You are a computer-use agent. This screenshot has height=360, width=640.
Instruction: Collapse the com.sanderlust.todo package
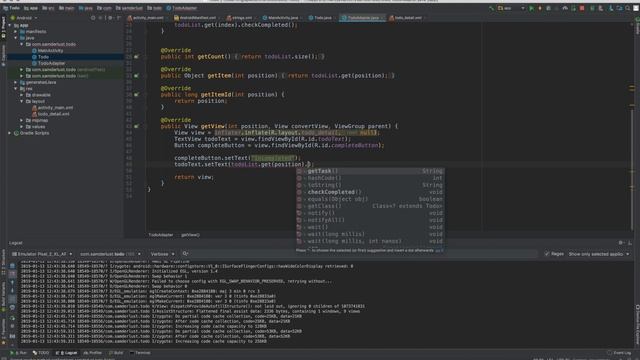point(22,44)
